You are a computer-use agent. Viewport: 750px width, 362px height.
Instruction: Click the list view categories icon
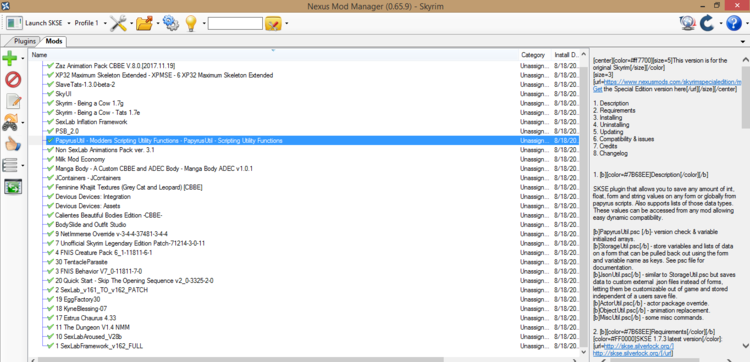point(10,165)
